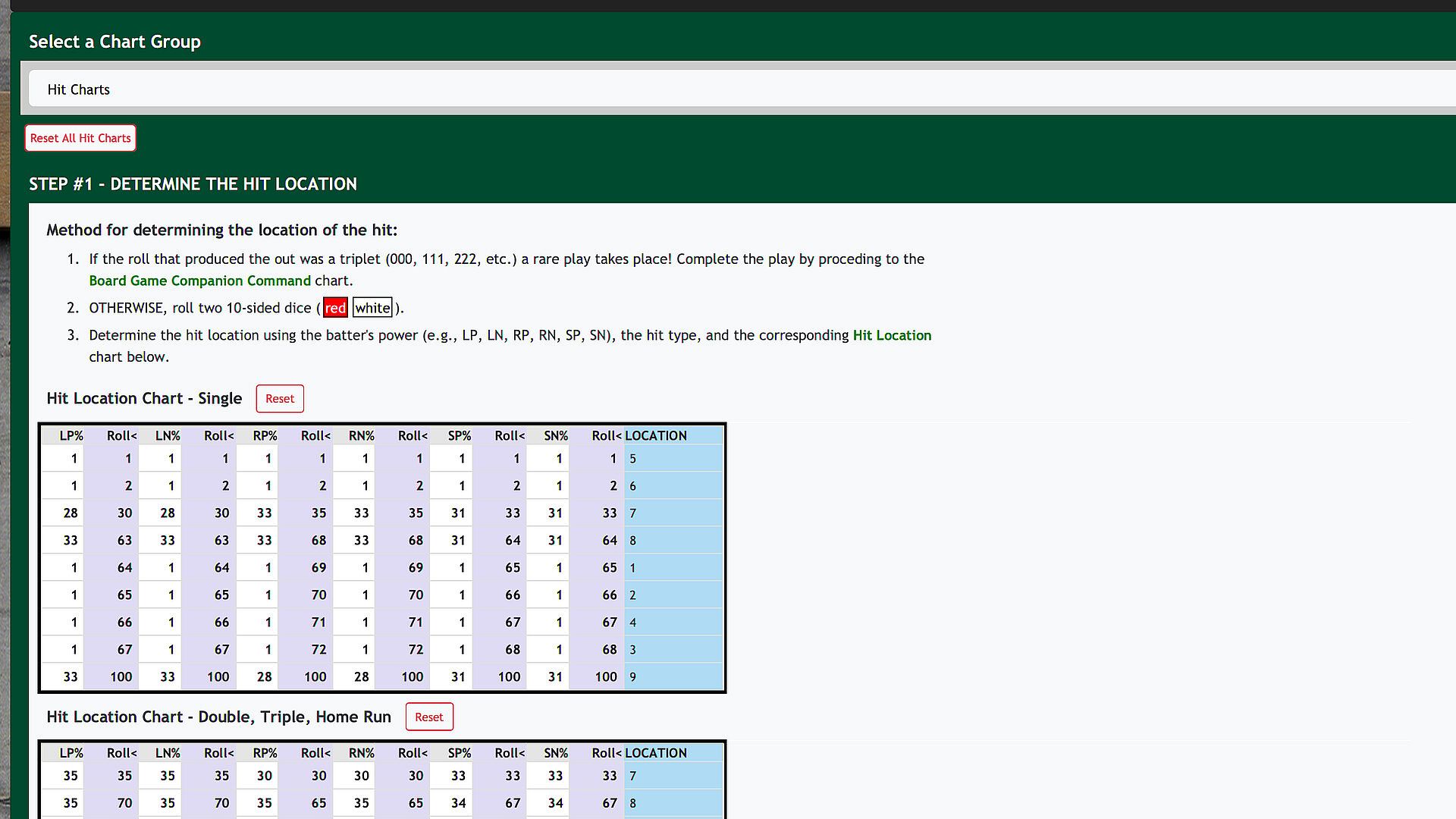Reset the Single hit location chart
Screen dimensions: 1456x819
[280, 399]
